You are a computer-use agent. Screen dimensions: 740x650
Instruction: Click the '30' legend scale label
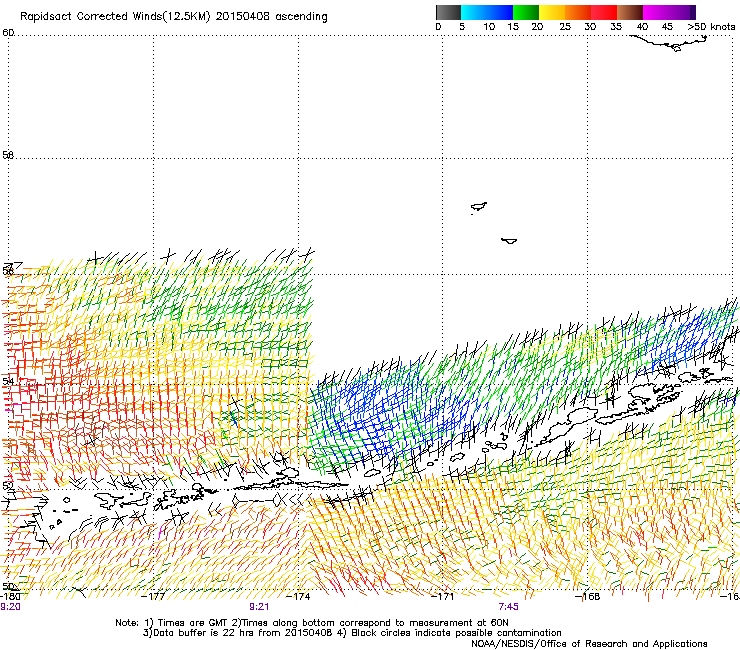pyautogui.click(x=590, y=27)
